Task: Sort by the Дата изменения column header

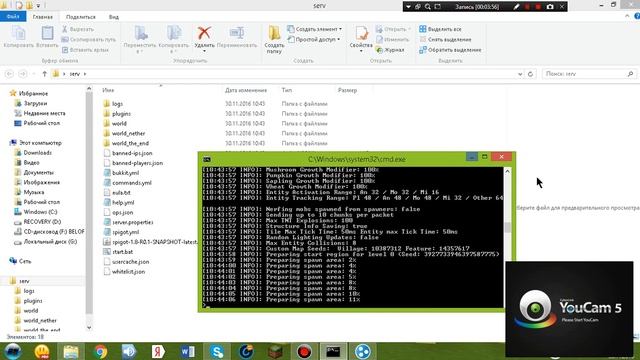Action: [x=246, y=90]
